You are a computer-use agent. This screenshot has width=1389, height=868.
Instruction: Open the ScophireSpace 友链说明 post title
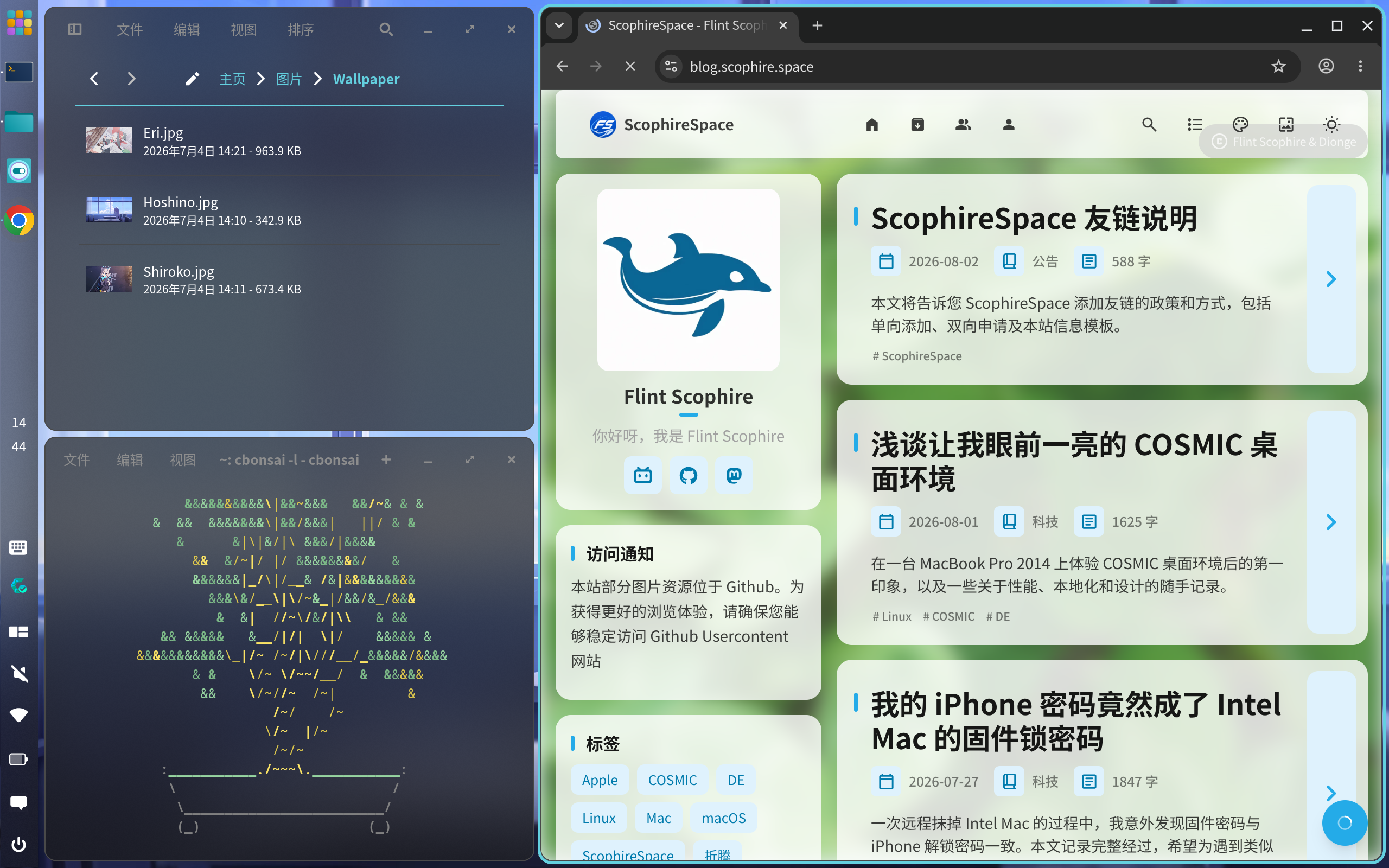(1034, 218)
